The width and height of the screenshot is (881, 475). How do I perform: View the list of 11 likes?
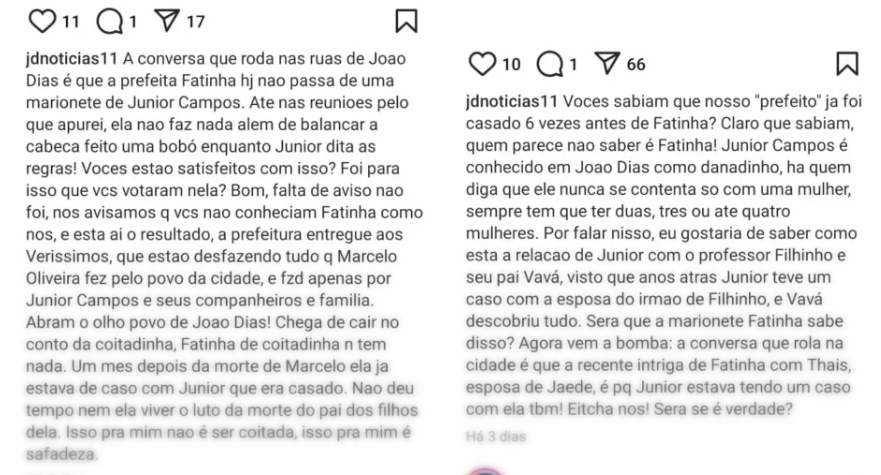[71, 20]
